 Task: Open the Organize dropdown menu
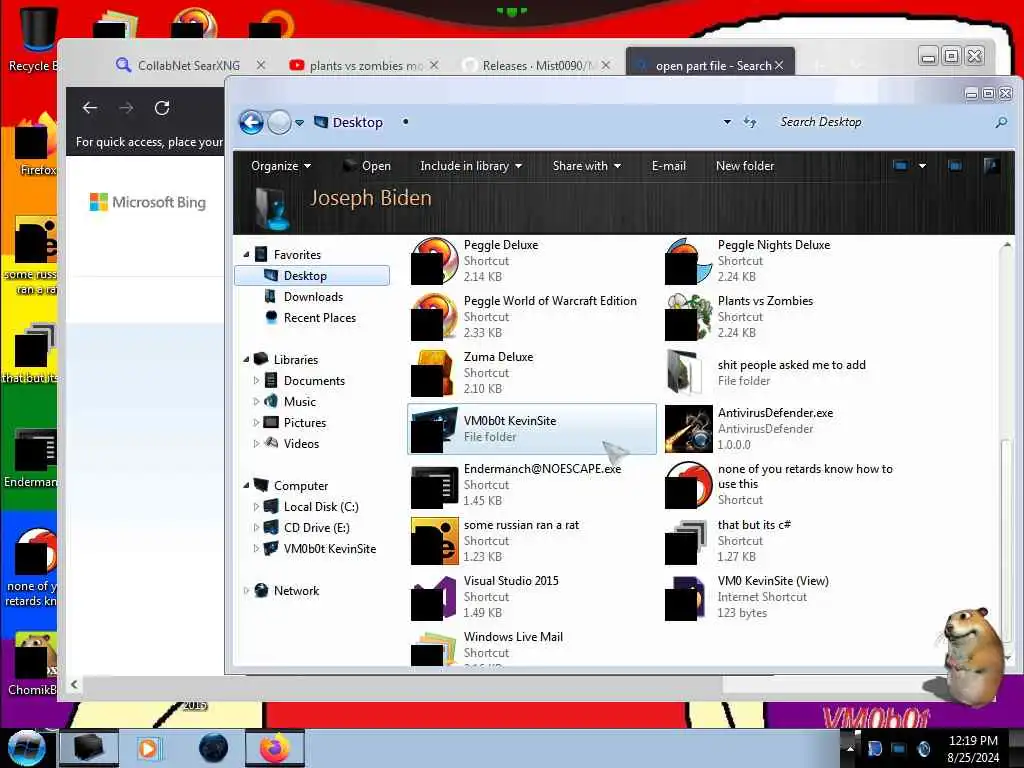coord(281,166)
